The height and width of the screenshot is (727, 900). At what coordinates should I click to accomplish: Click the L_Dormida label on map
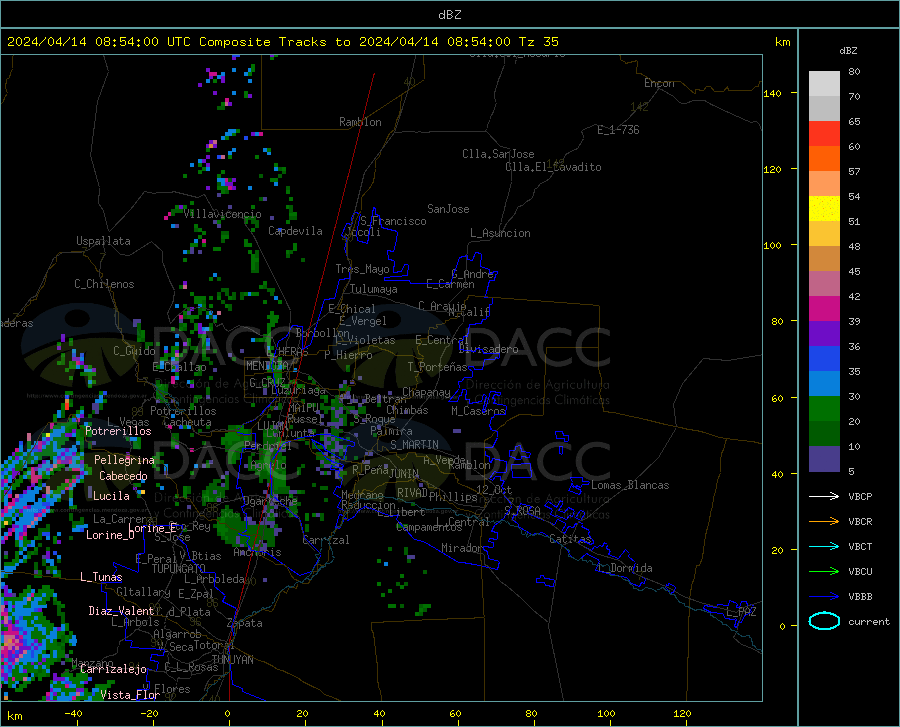tap(624, 568)
